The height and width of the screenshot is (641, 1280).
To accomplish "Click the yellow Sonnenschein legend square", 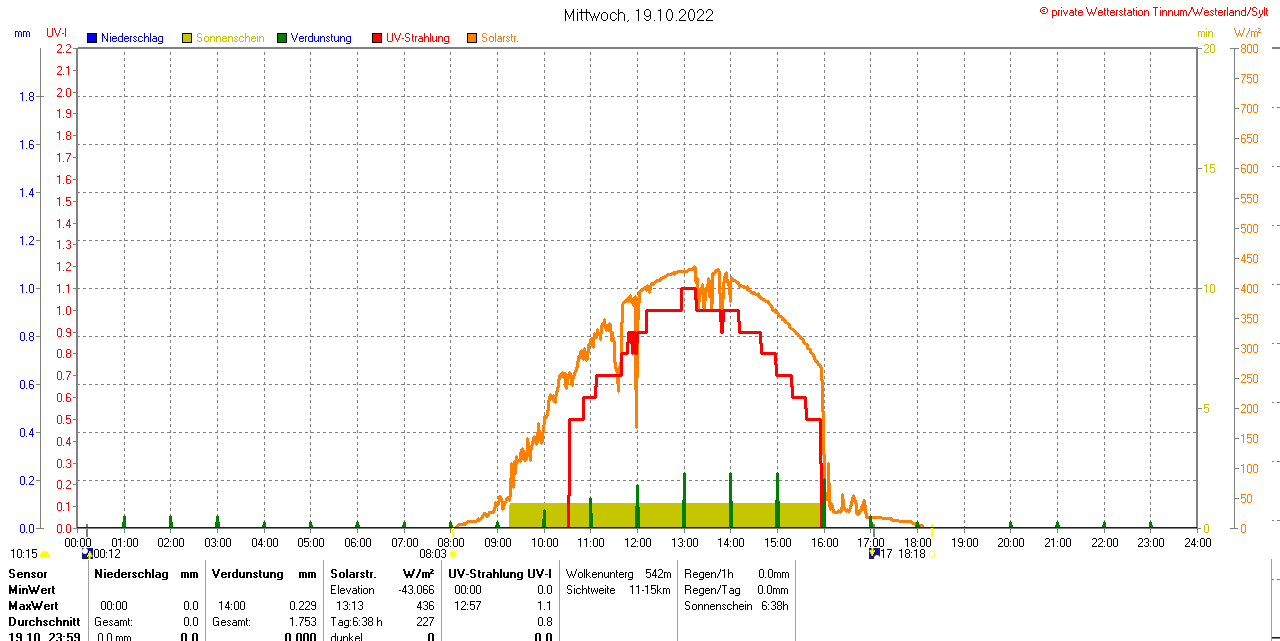I will (187, 38).
